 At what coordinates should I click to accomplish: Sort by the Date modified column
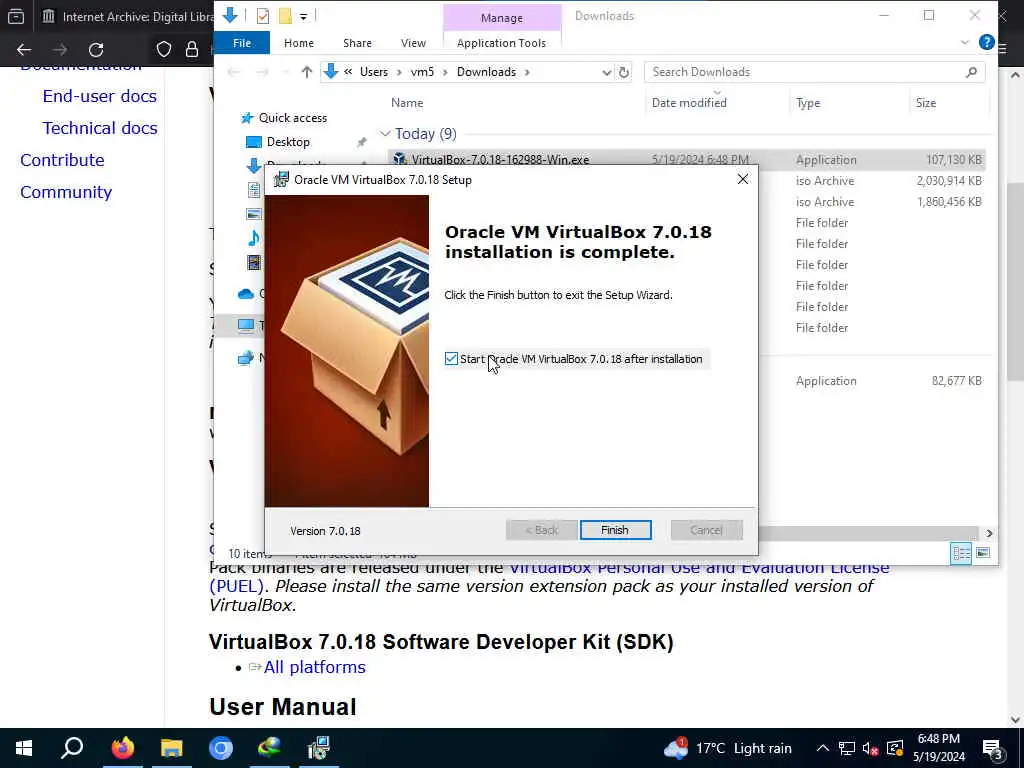689,103
